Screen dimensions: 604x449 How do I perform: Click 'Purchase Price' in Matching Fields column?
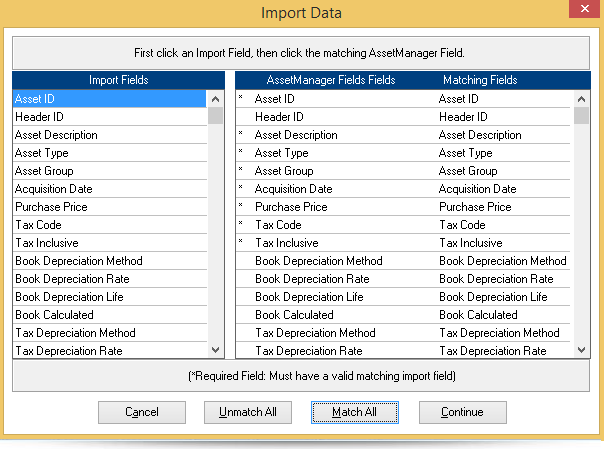pos(475,207)
